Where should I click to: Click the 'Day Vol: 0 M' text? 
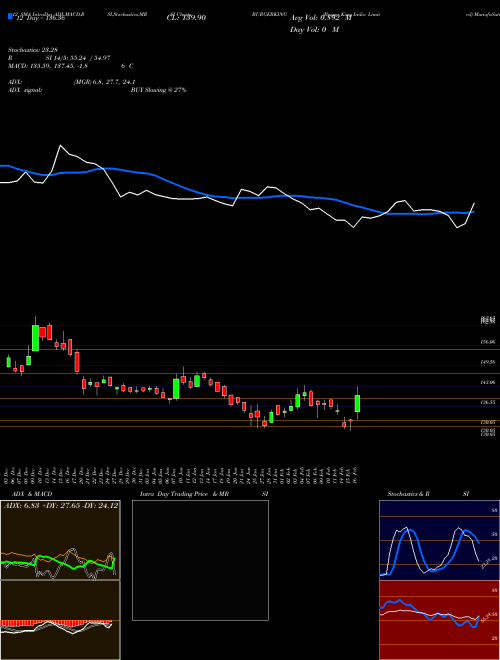click(x=314, y=30)
